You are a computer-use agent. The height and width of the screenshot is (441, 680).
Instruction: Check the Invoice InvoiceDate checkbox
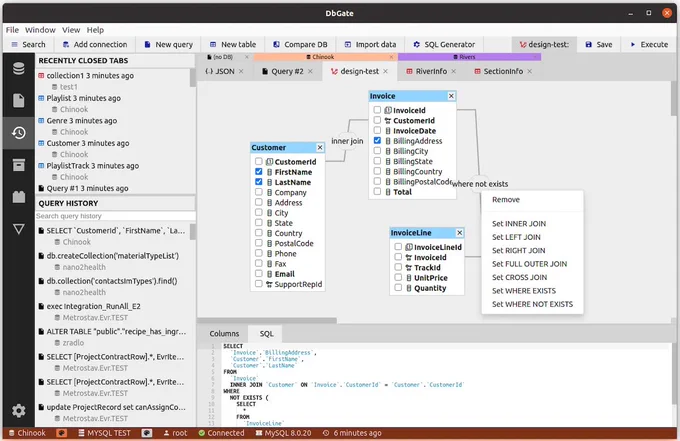(x=377, y=130)
